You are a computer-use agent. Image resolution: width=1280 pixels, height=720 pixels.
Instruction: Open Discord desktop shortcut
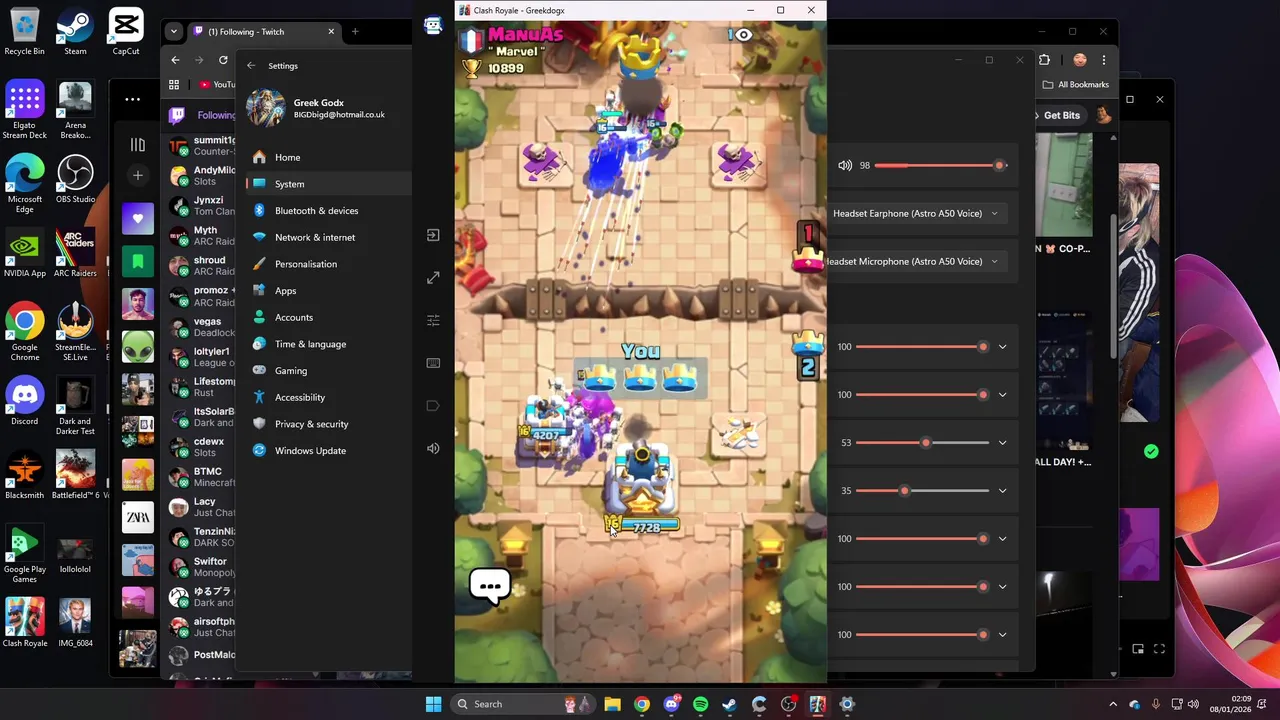click(24, 401)
